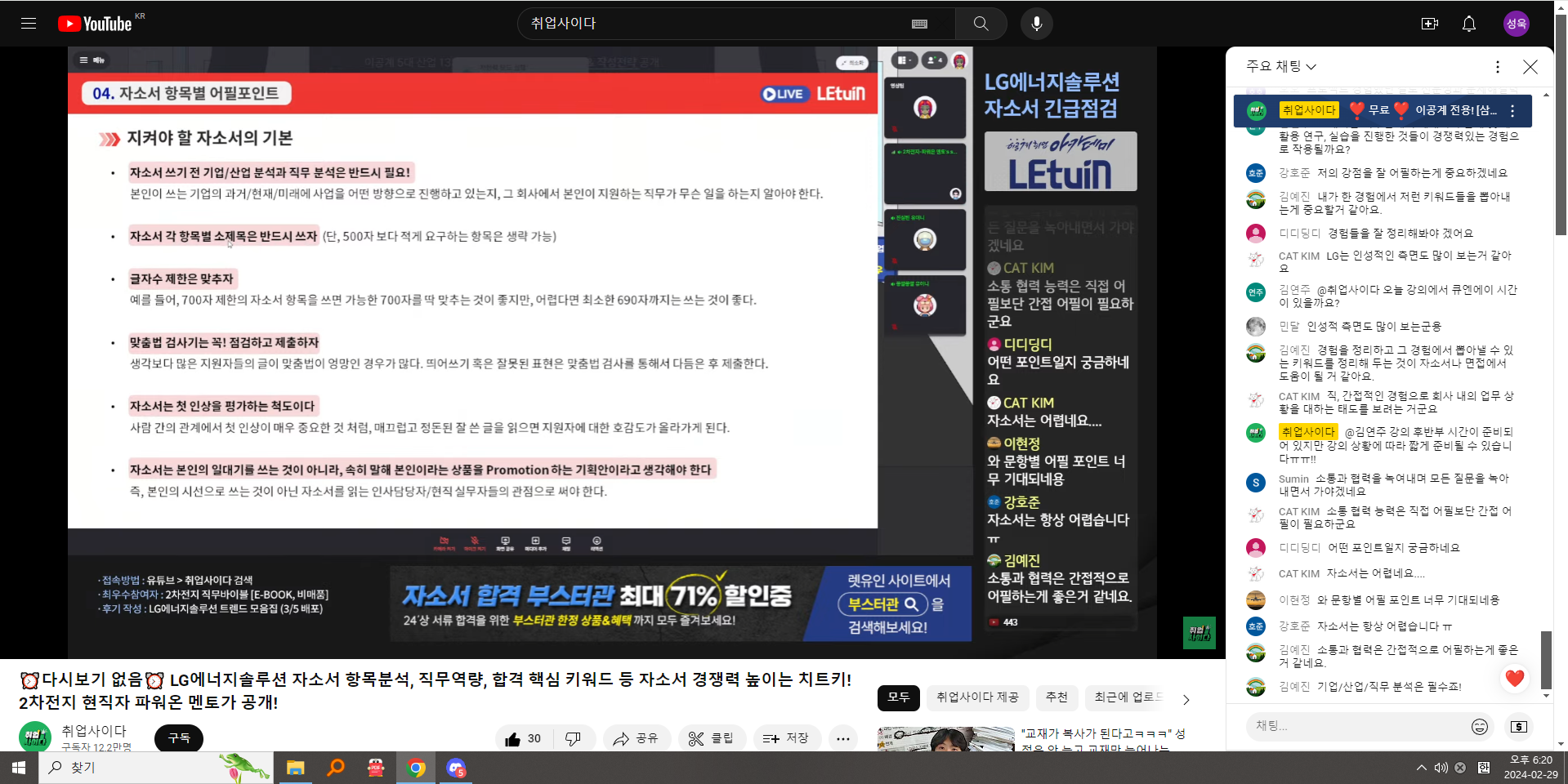Show more filter chips with right chevron
This screenshot has height=784, width=1568.
pos(1186,699)
